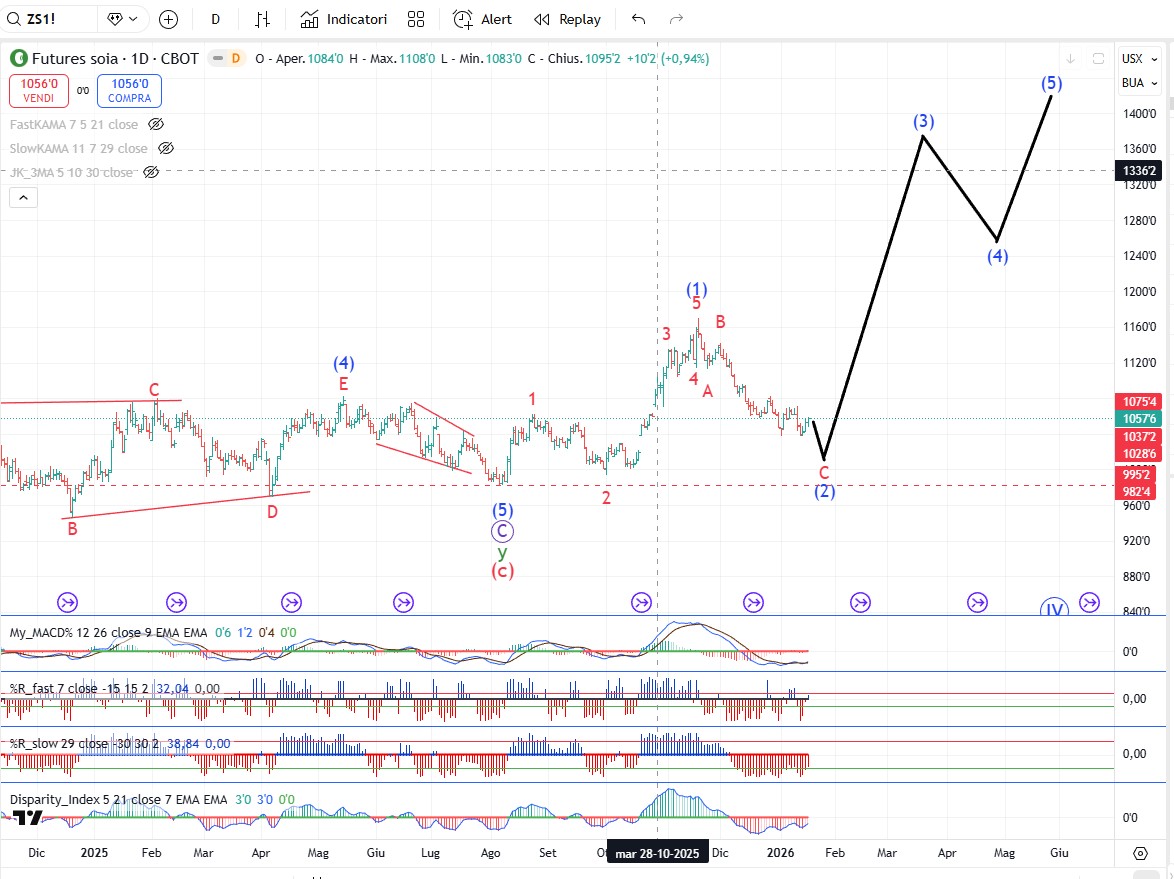Click the red VENDI sell button
This screenshot has width=1174, height=879.
pyautogui.click(x=39, y=91)
